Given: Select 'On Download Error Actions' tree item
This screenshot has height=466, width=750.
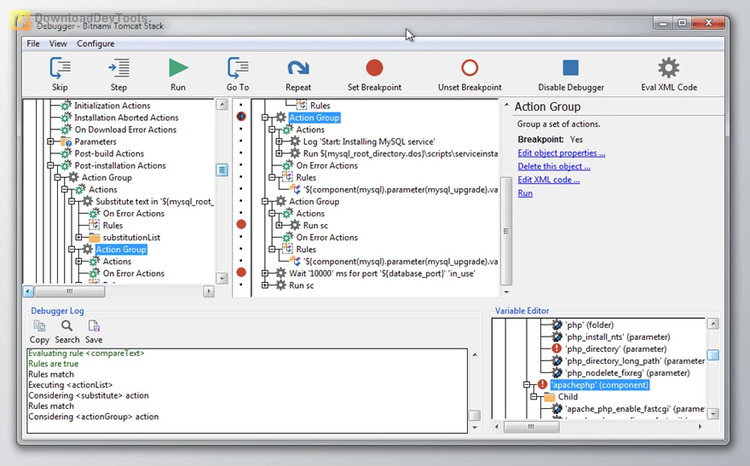Looking at the screenshot, I should [125, 130].
